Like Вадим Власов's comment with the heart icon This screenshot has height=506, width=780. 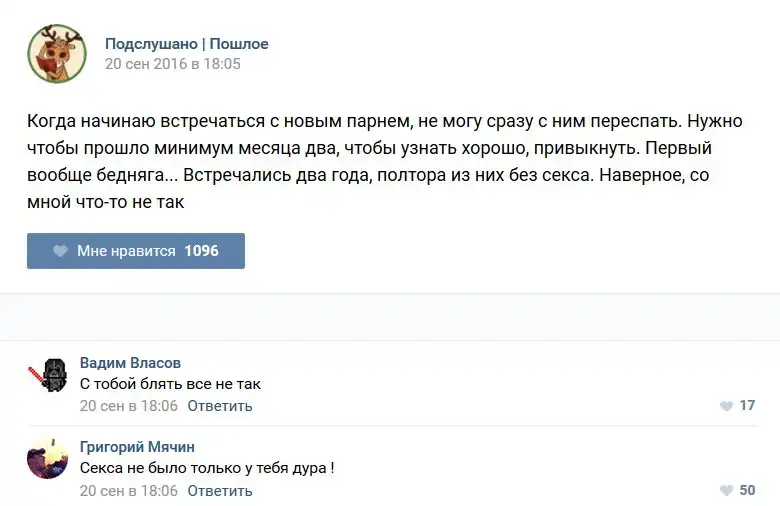coord(726,406)
